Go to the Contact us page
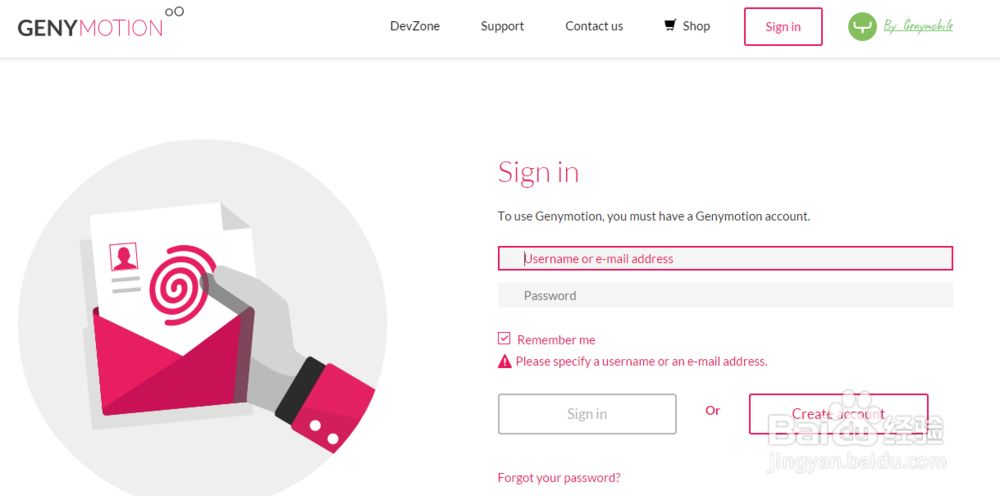The height and width of the screenshot is (496, 1000). pos(594,26)
